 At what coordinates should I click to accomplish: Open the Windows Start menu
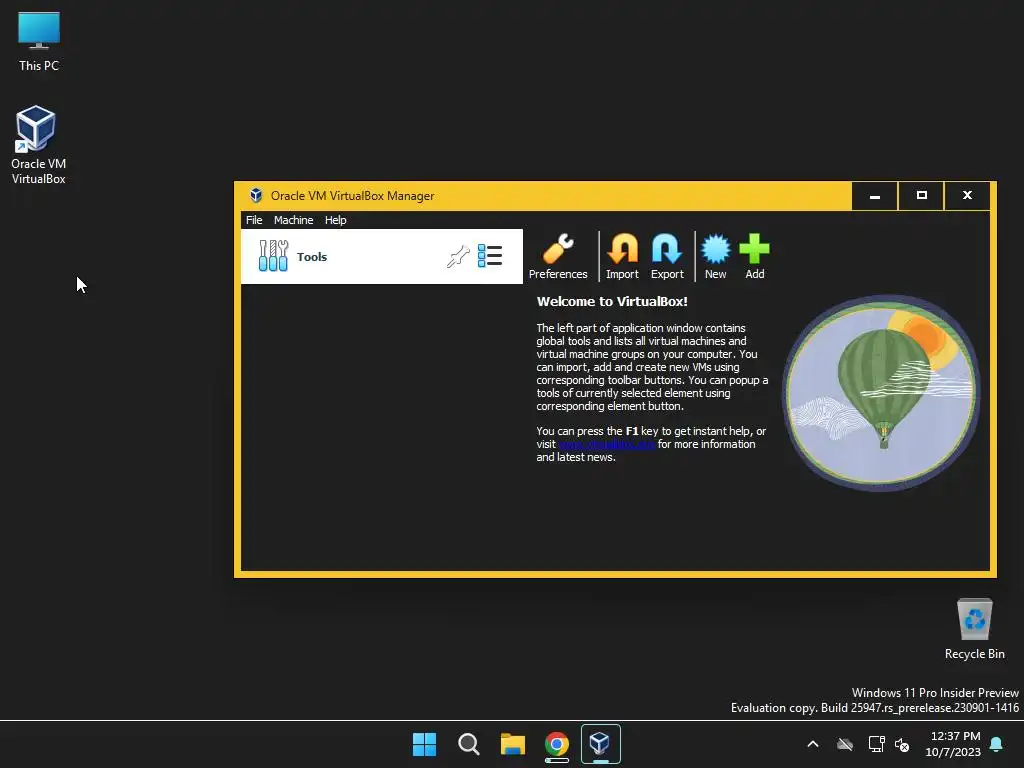point(424,744)
